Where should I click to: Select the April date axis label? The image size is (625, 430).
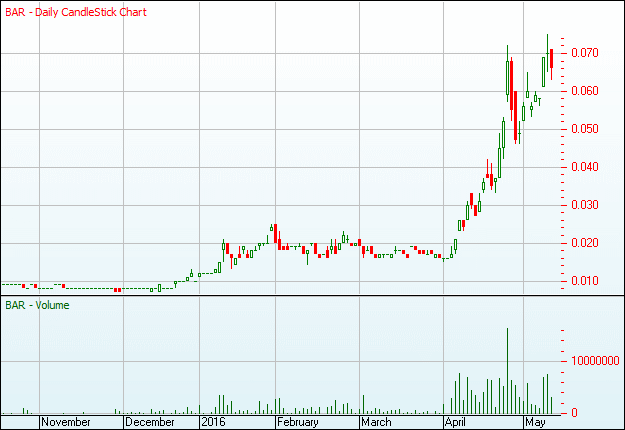[455, 422]
